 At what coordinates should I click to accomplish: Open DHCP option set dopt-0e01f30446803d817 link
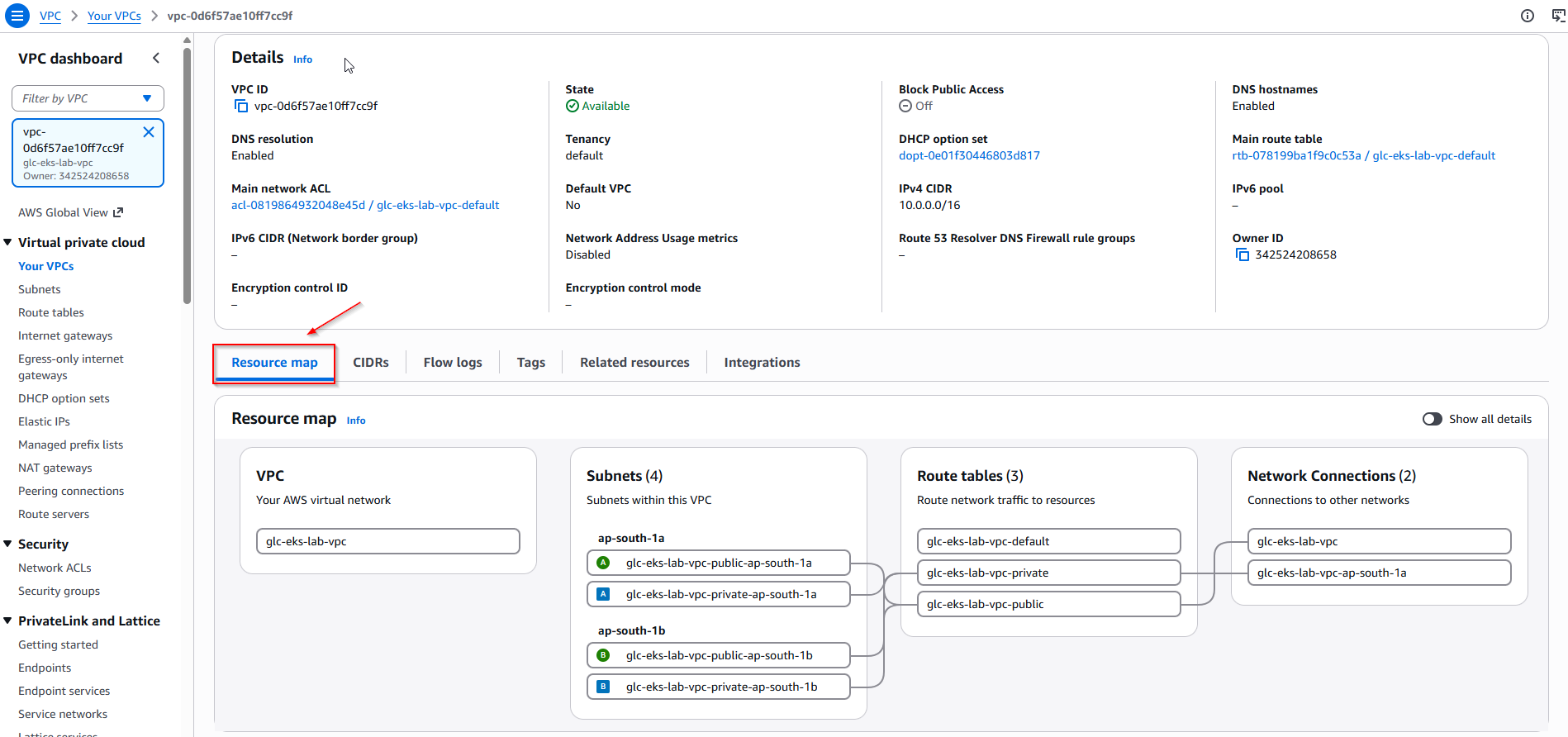[x=969, y=155]
